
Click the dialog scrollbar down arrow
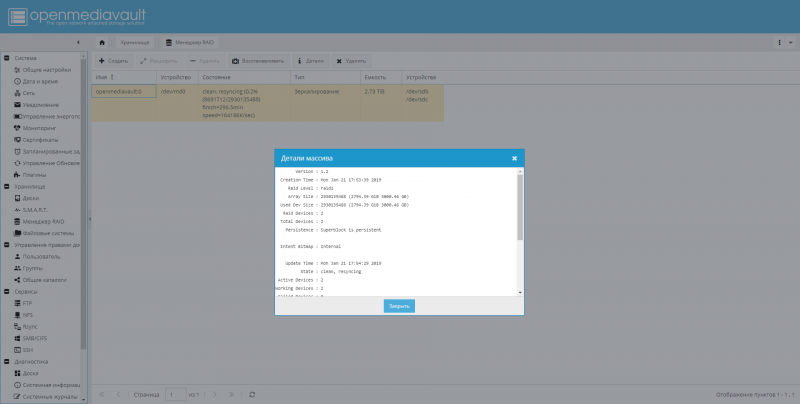coord(520,292)
